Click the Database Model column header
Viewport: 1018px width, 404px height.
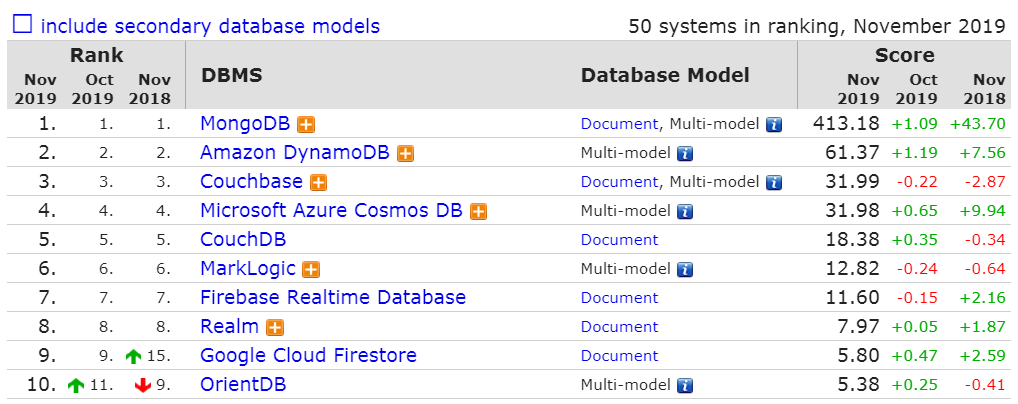665,75
